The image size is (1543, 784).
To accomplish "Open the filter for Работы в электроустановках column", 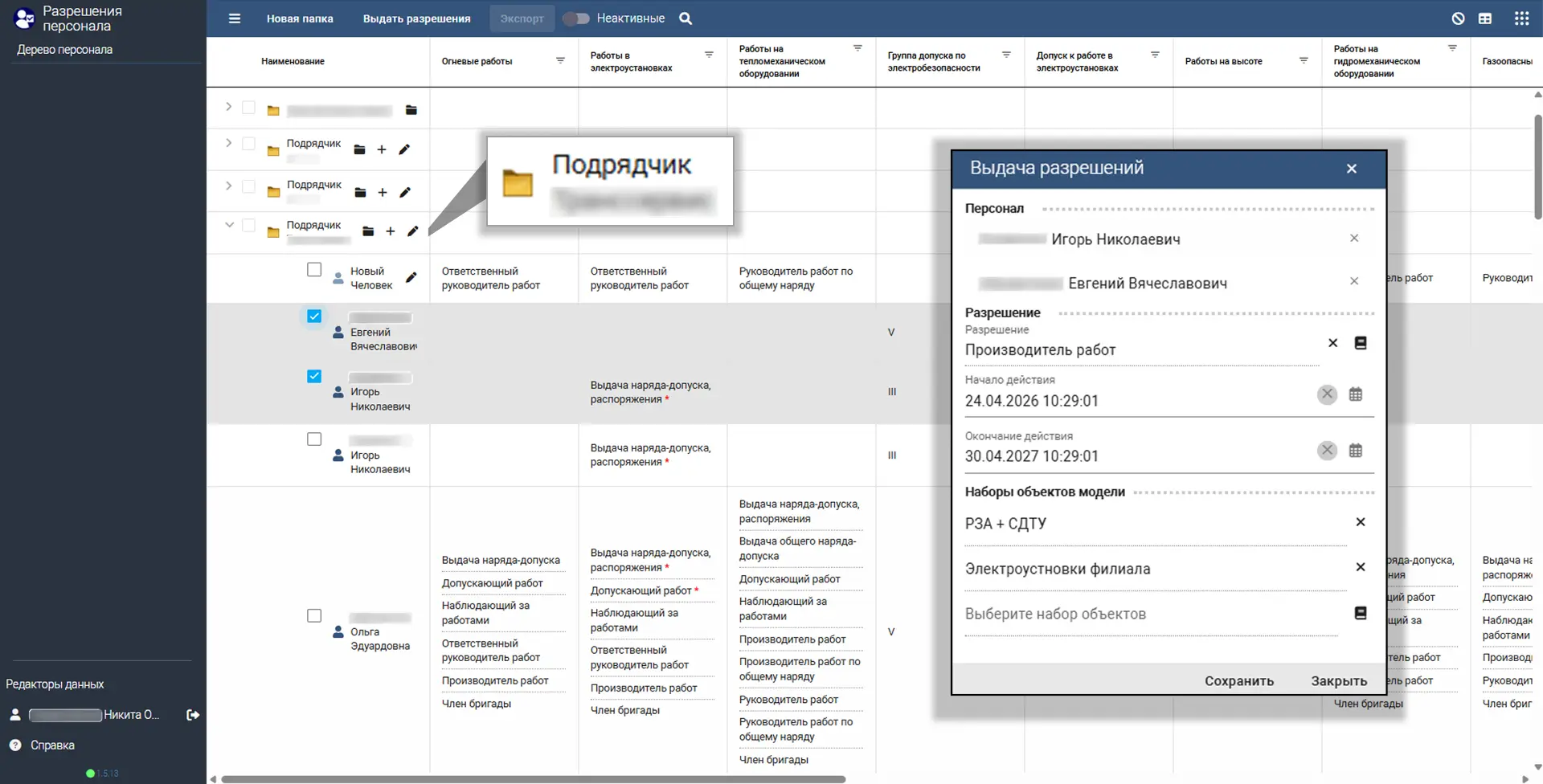I will click(x=709, y=55).
